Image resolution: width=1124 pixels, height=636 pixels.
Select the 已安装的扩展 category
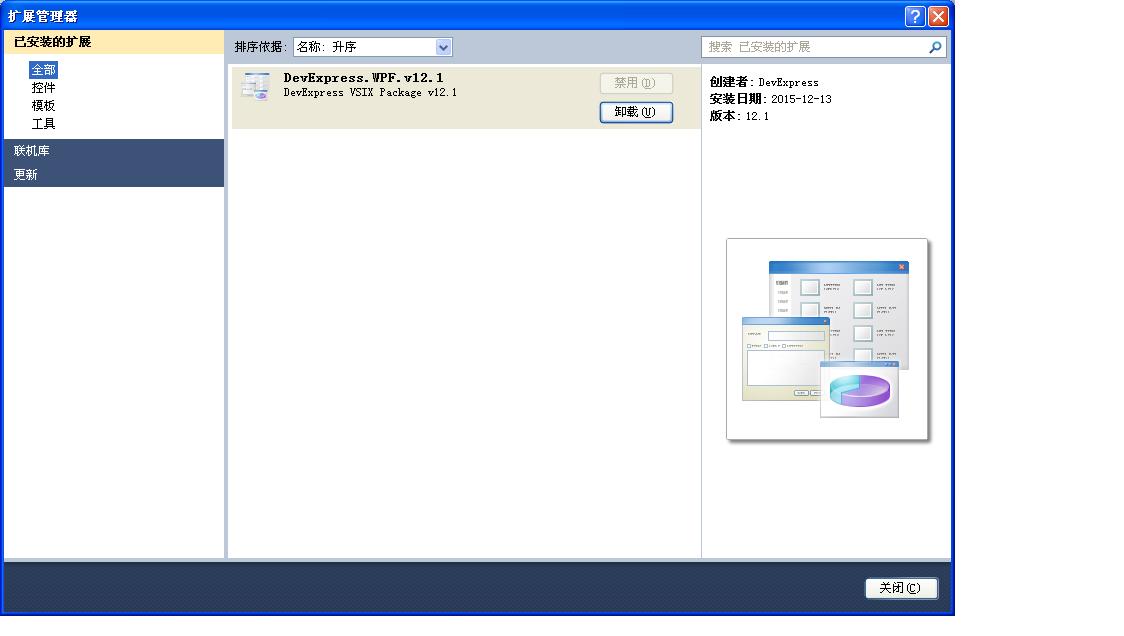tap(114, 42)
